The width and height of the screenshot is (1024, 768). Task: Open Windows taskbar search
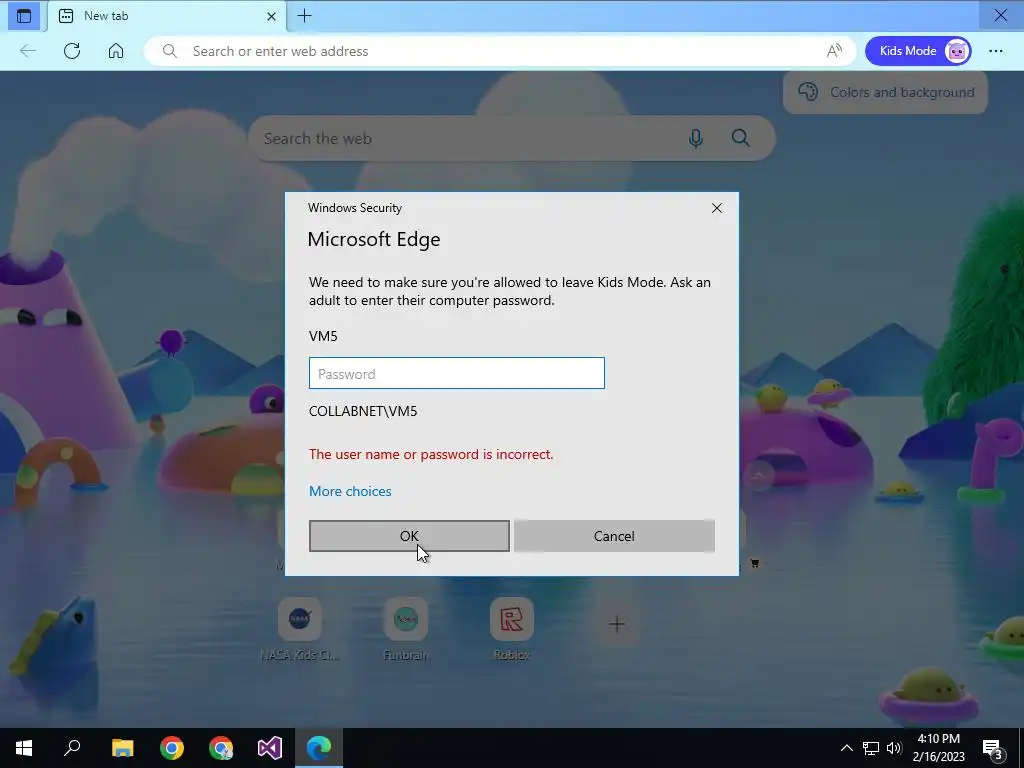pyautogui.click(x=72, y=748)
